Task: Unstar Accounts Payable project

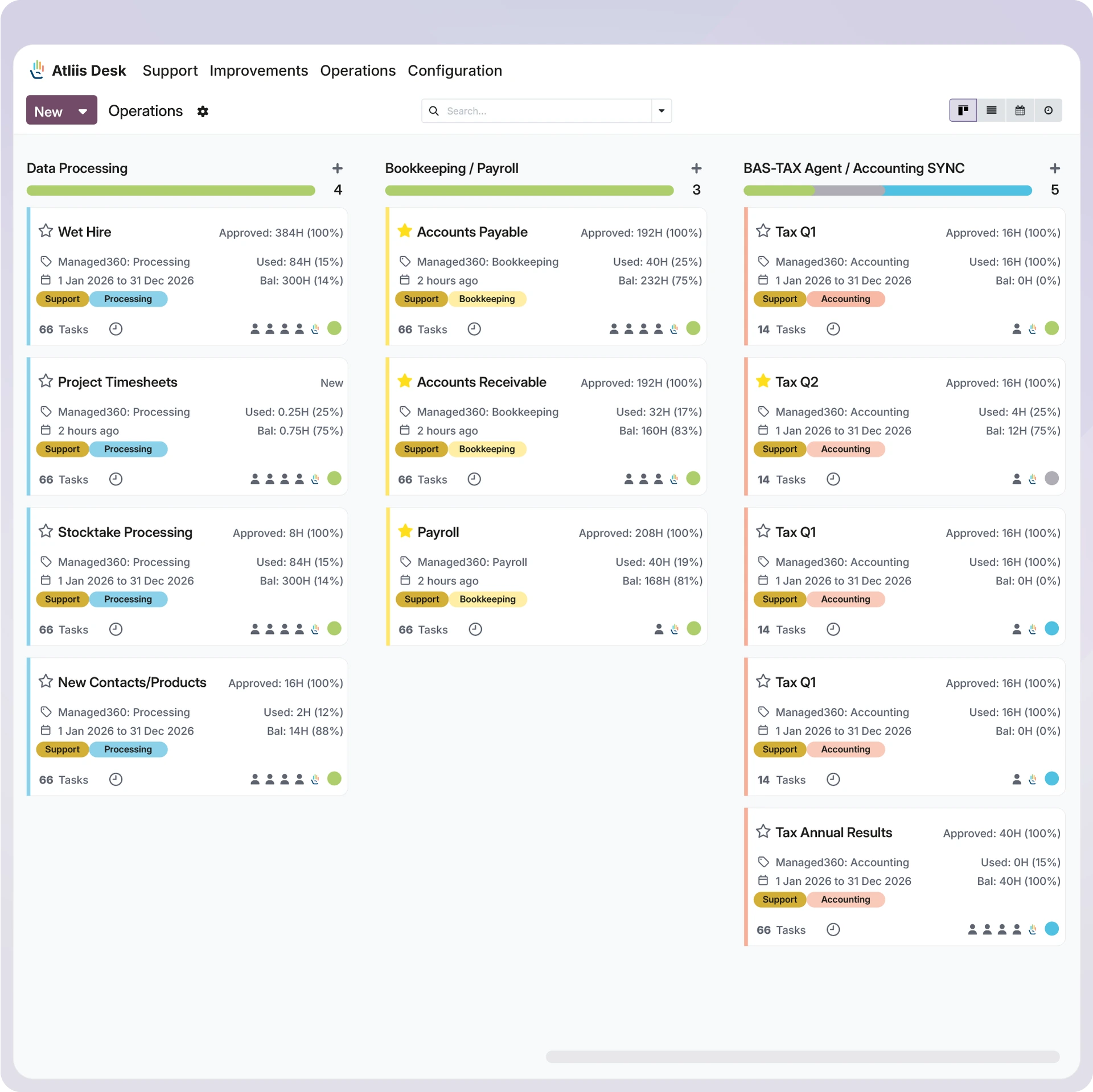Action: 404,231
